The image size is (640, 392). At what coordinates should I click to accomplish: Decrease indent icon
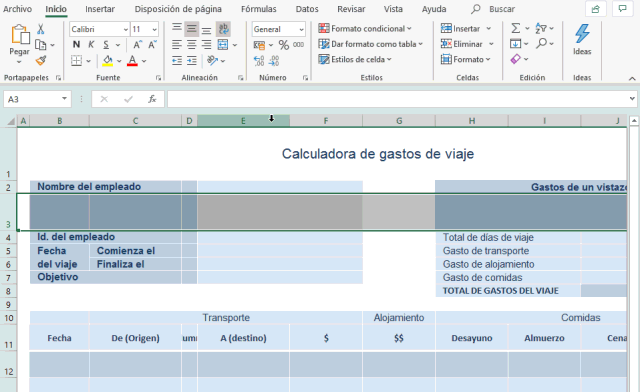pyautogui.click(x=177, y=61)
